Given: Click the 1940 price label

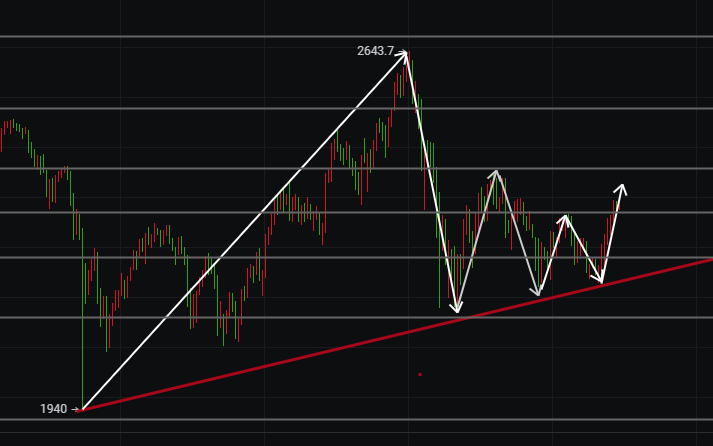Looking at the screenshot, I should point(54,409).
